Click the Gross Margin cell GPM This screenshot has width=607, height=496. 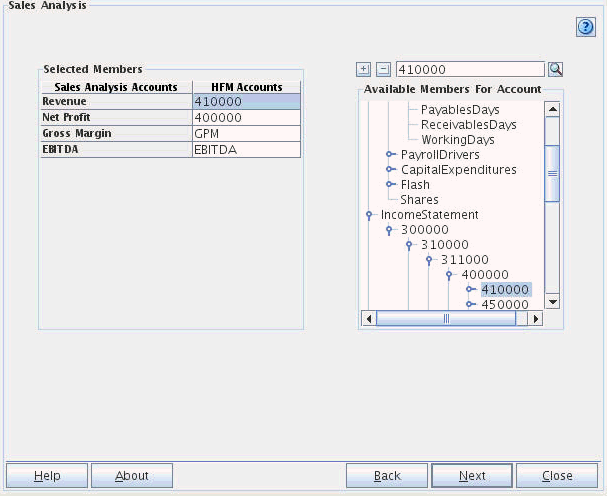(246, 134)
